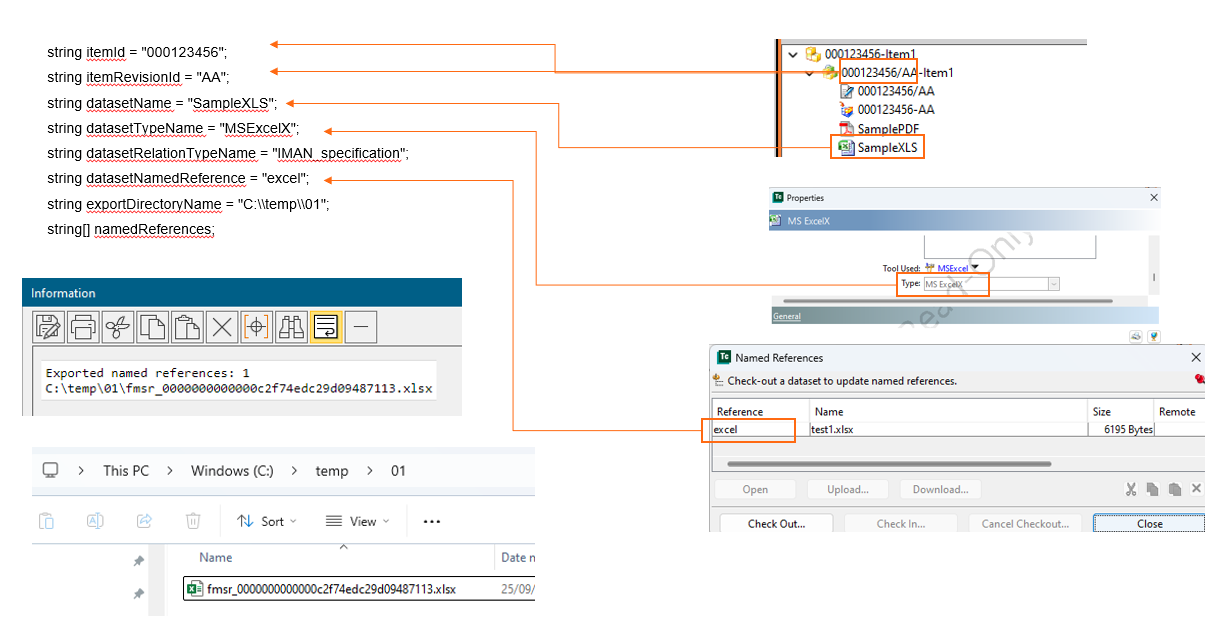The image size is (1216, 624).
Task: Expand chevron after This PC in breadcrumb
Action: pos(170,471)
